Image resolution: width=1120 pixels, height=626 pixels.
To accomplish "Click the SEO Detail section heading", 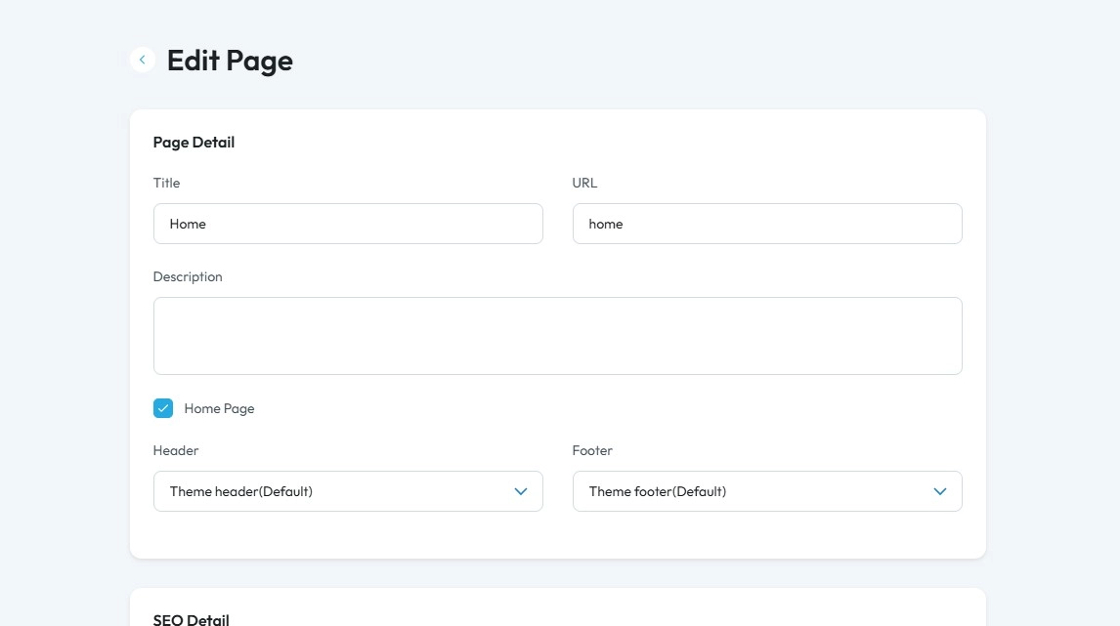I will pos(191,619).
